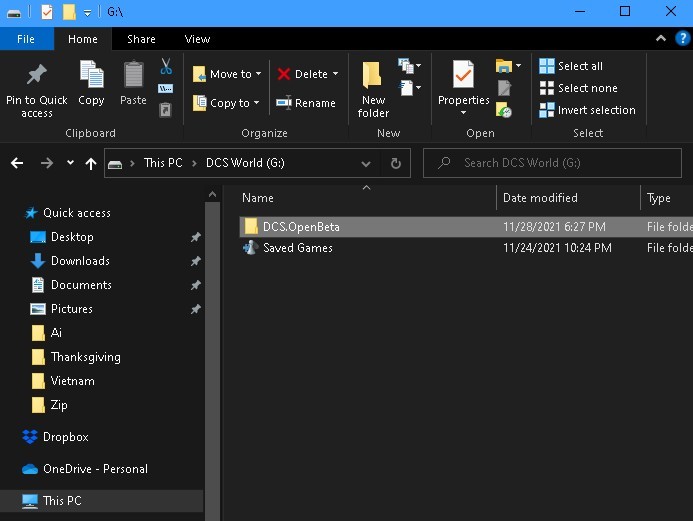The image size is (693, 521).
Task: Click the New folder icon
Action: (372, 75)
